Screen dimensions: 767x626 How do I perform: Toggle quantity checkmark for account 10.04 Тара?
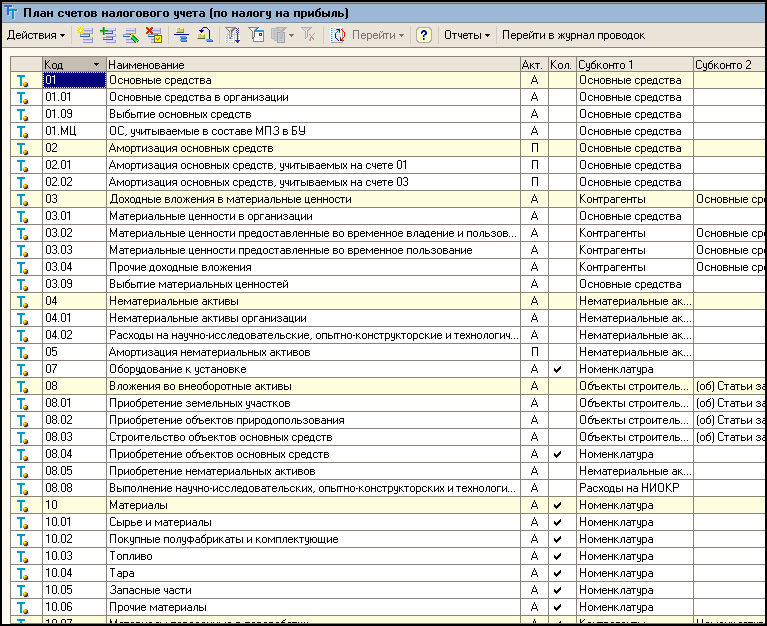[558, 574]
